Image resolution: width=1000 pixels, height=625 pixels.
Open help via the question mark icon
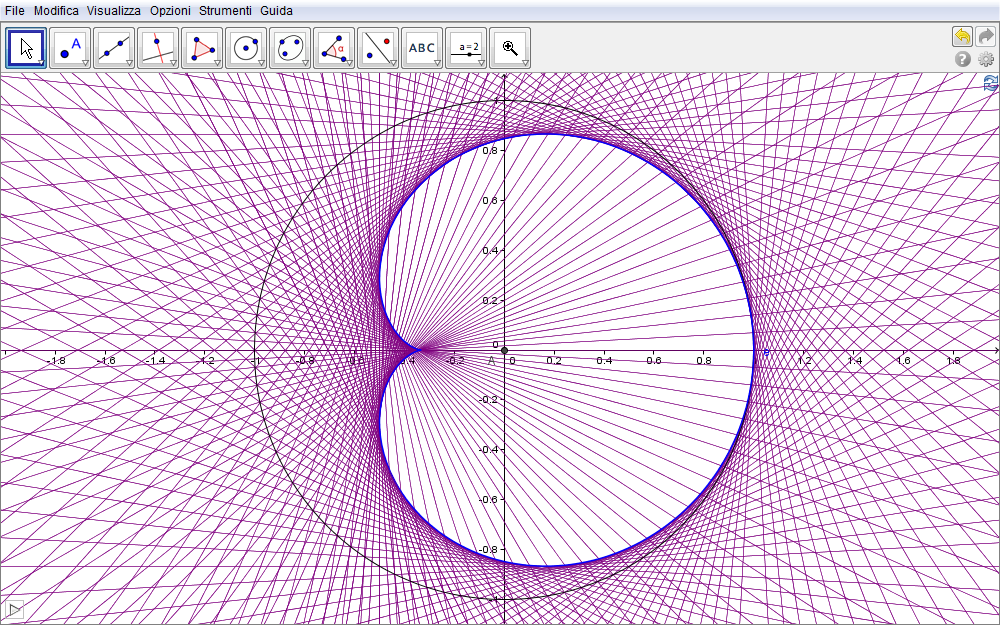(962, 59)
